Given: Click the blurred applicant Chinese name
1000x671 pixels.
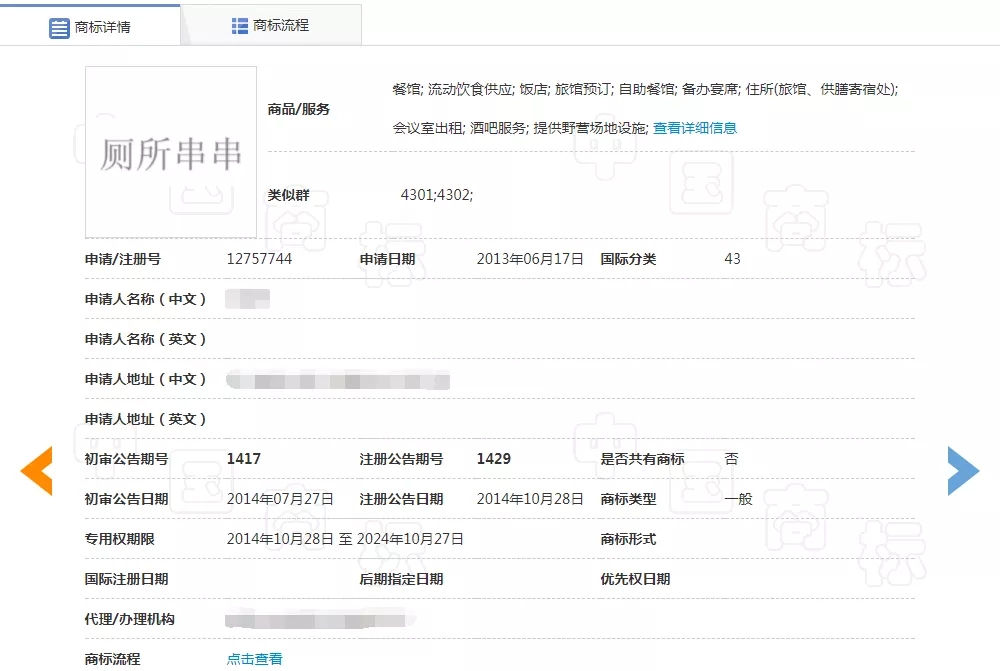Looking at the screenshot, I should pyautogui.click(x=247, y=298).
